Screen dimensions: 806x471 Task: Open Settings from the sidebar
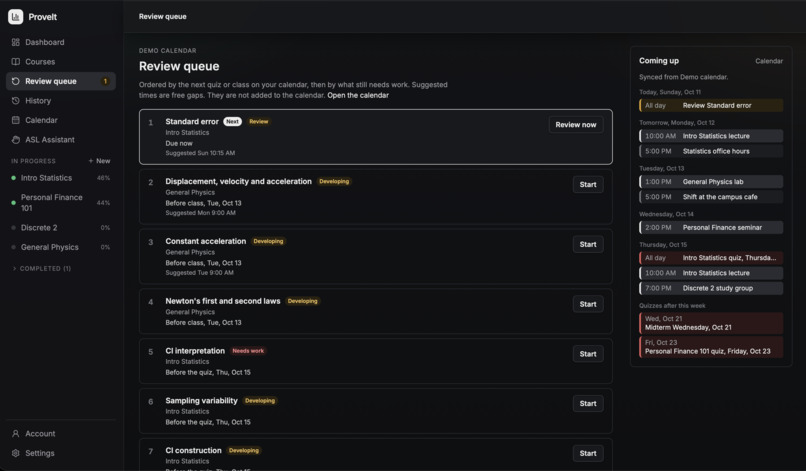61,453
